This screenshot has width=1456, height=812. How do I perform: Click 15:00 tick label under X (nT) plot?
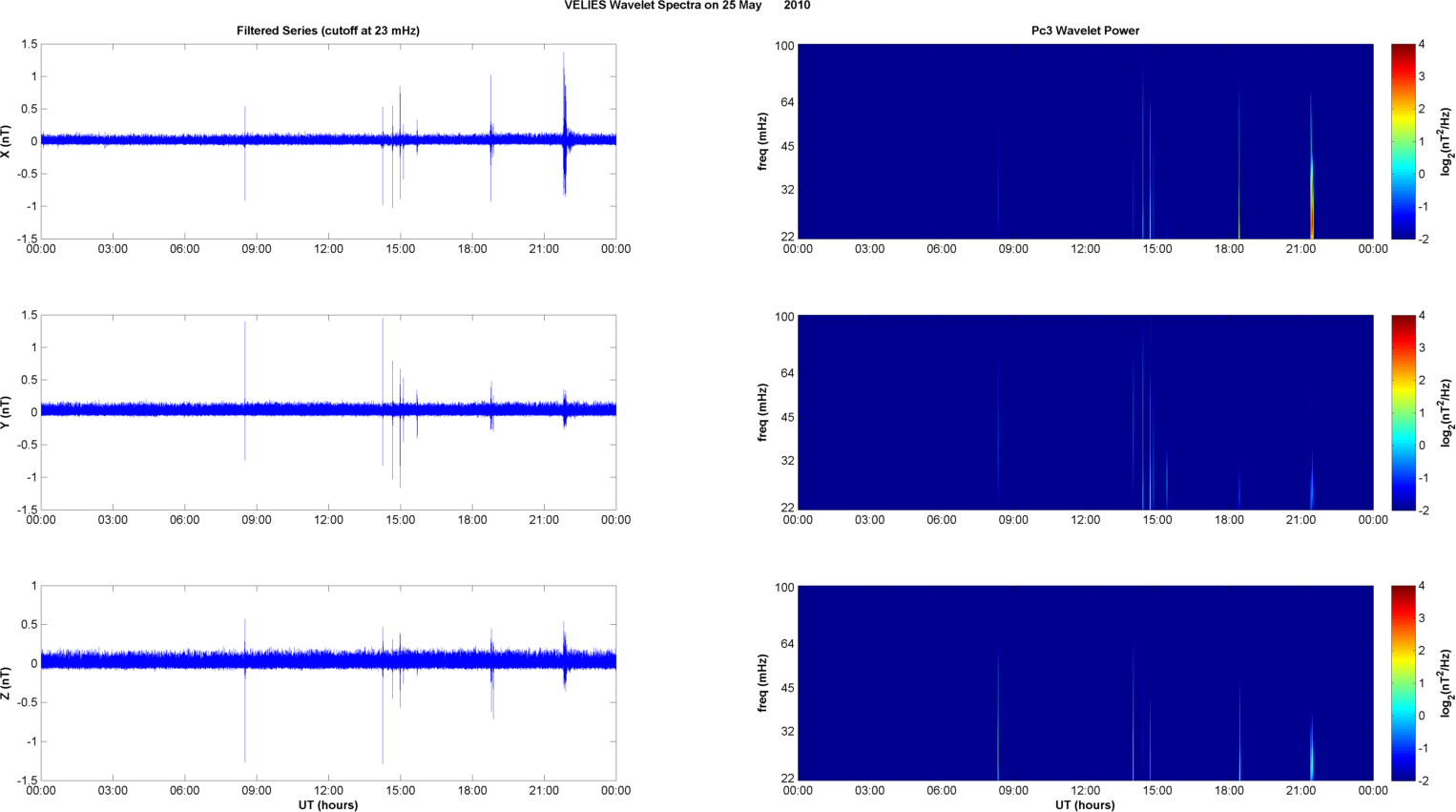pyautogui.click(x=400, y=249)
